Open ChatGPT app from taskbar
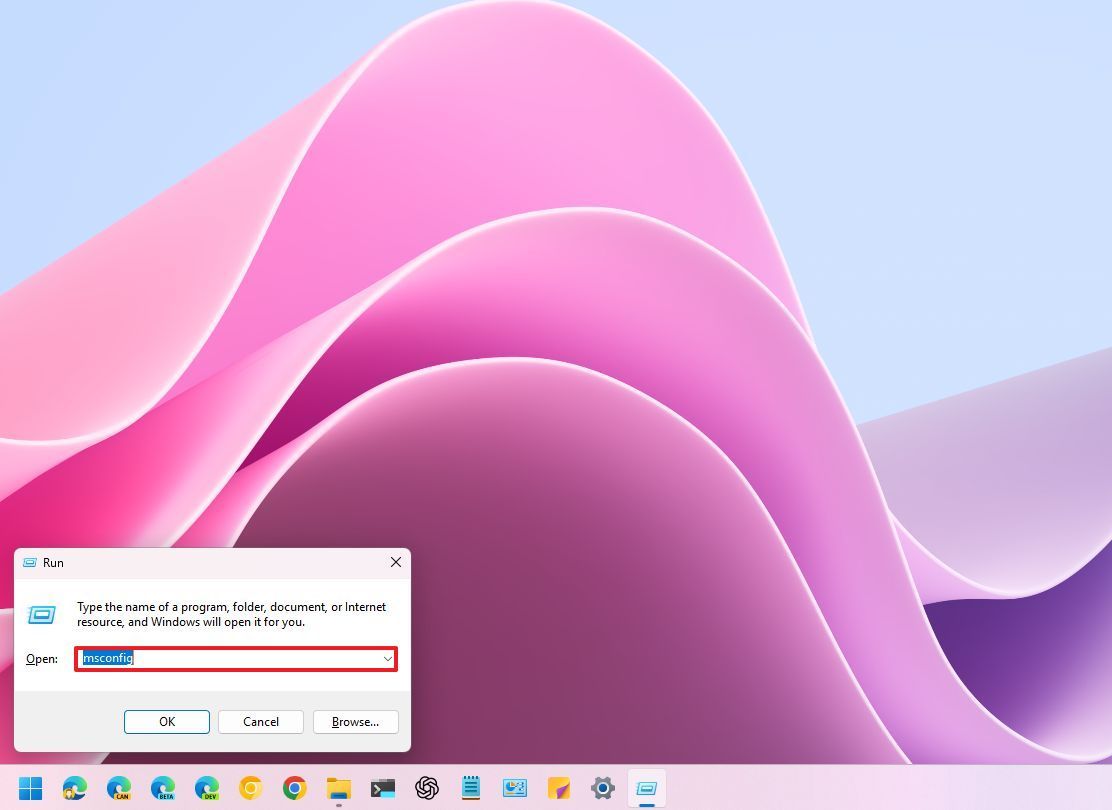This screenshot has width=1112, height=810. (x=426, y=788)
